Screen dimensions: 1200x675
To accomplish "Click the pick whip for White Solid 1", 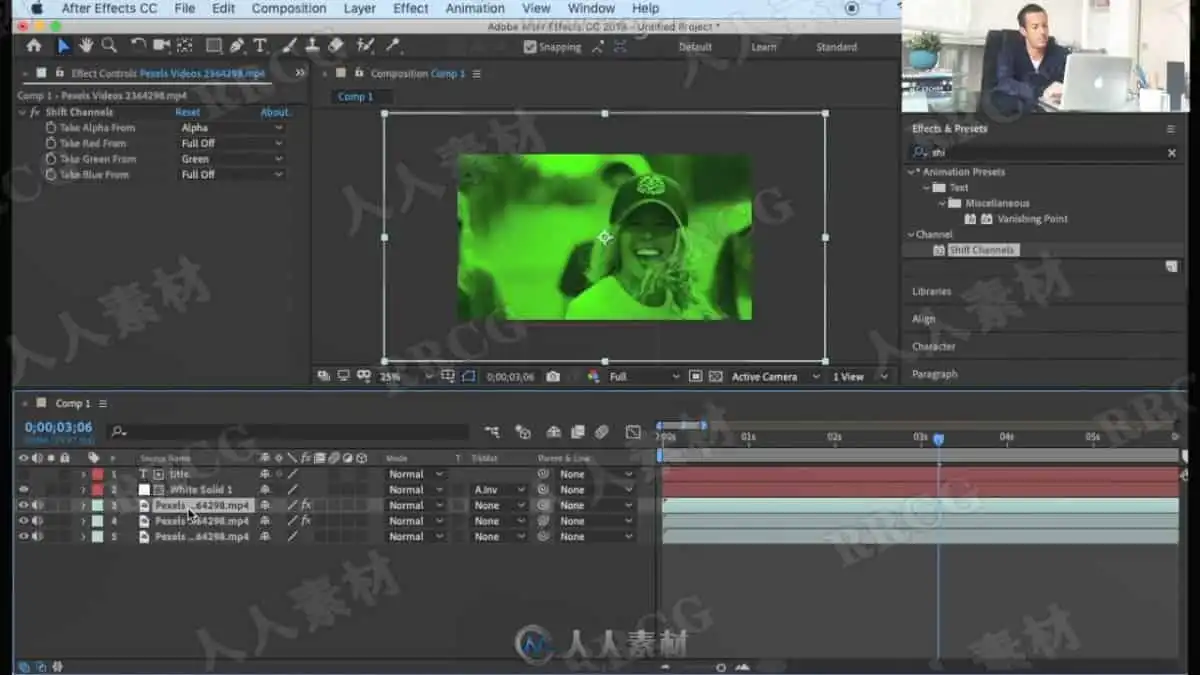I will 544,490.
